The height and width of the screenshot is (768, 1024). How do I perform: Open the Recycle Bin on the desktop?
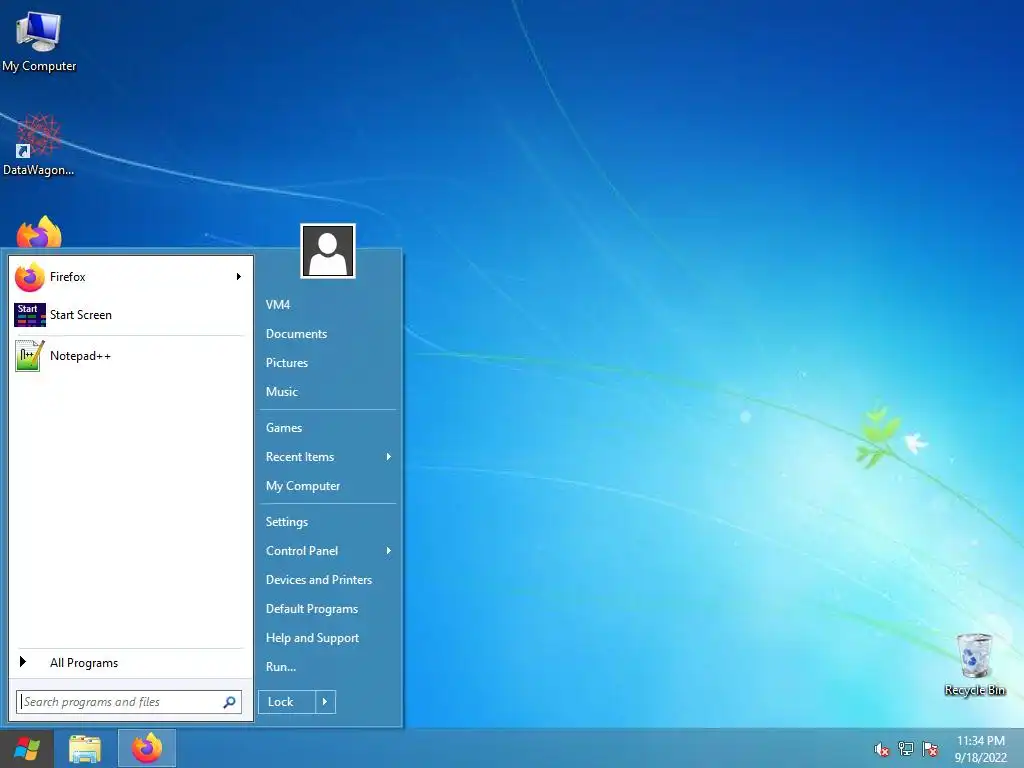tap(975, 665)
